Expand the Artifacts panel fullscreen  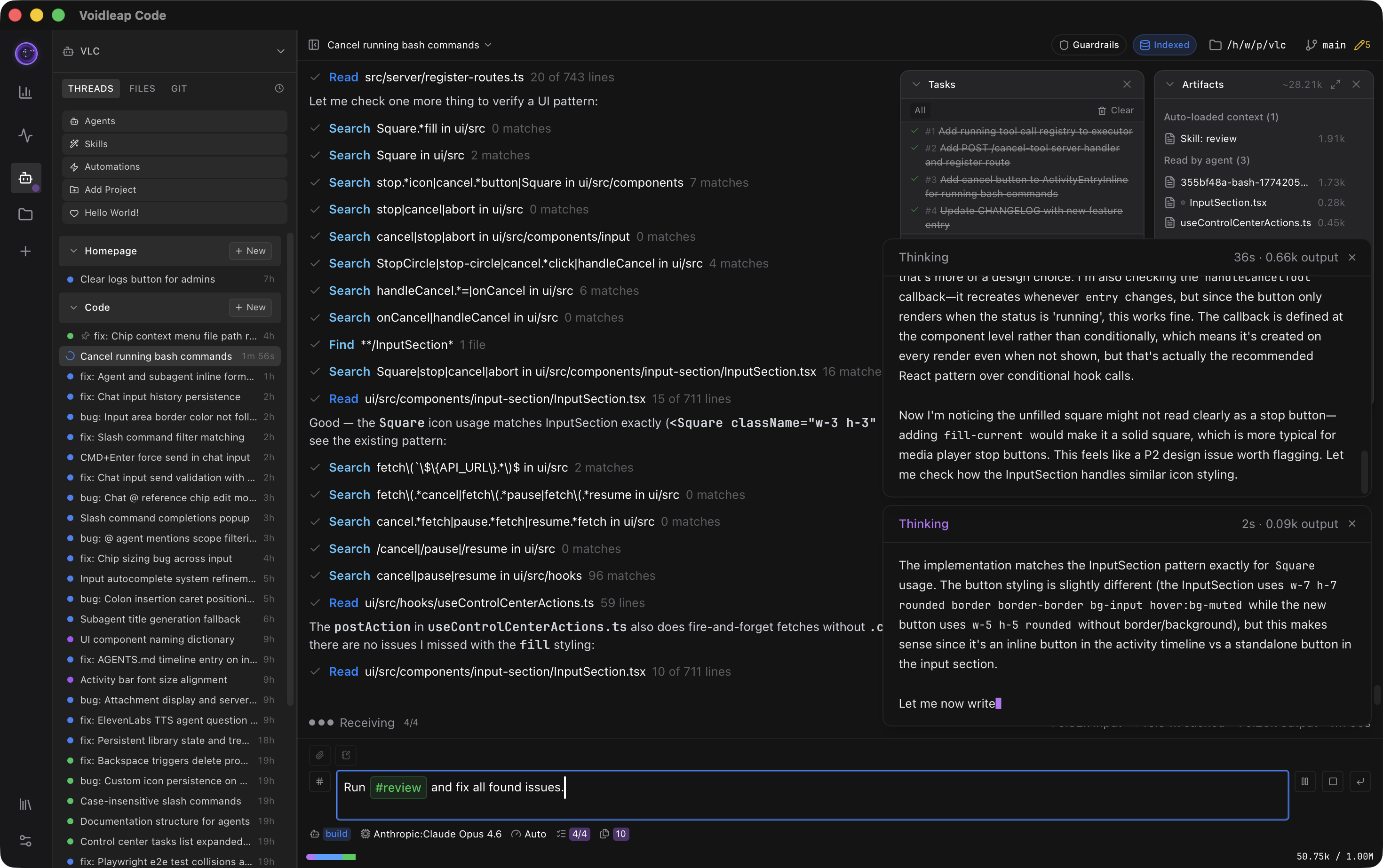1335,84
